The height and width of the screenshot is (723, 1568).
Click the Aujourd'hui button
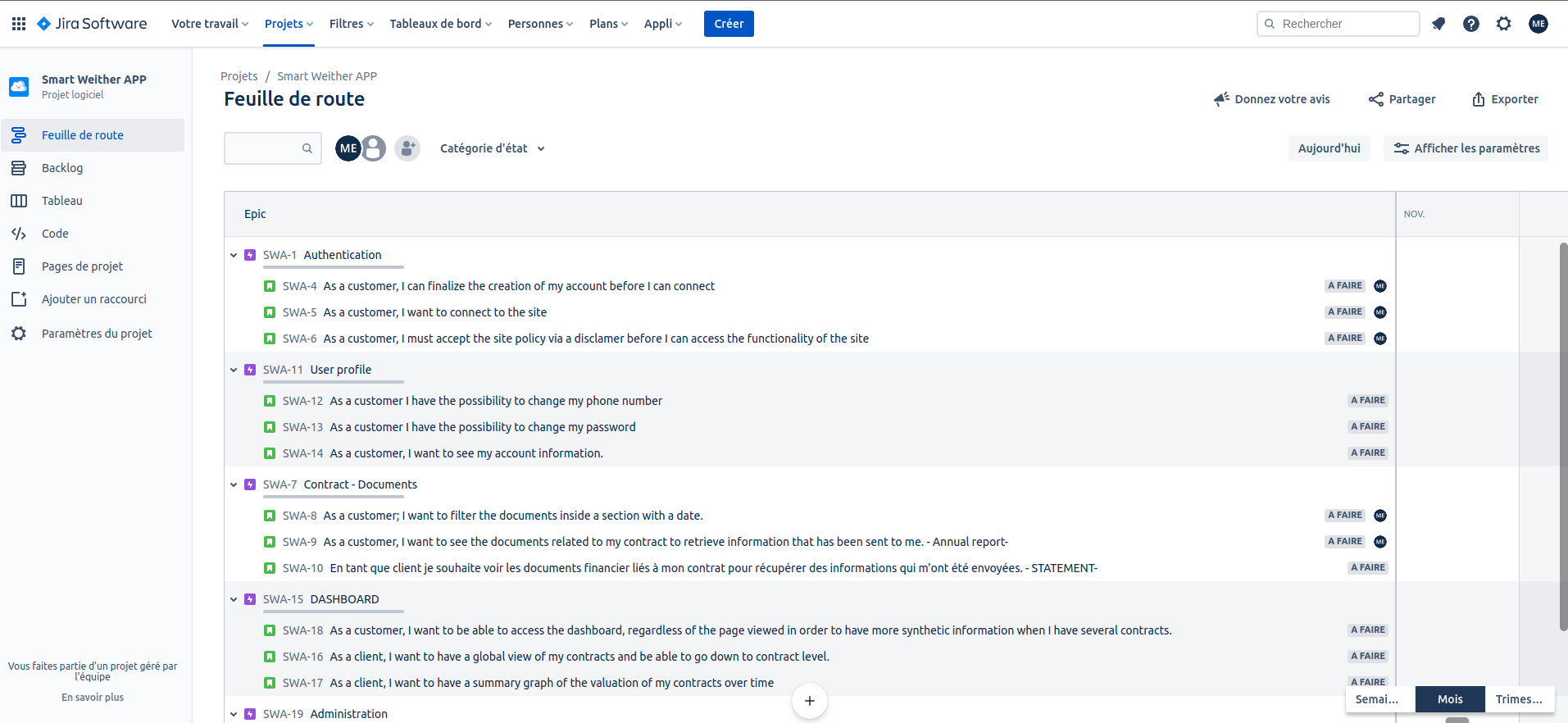(x=1329, y=148)
